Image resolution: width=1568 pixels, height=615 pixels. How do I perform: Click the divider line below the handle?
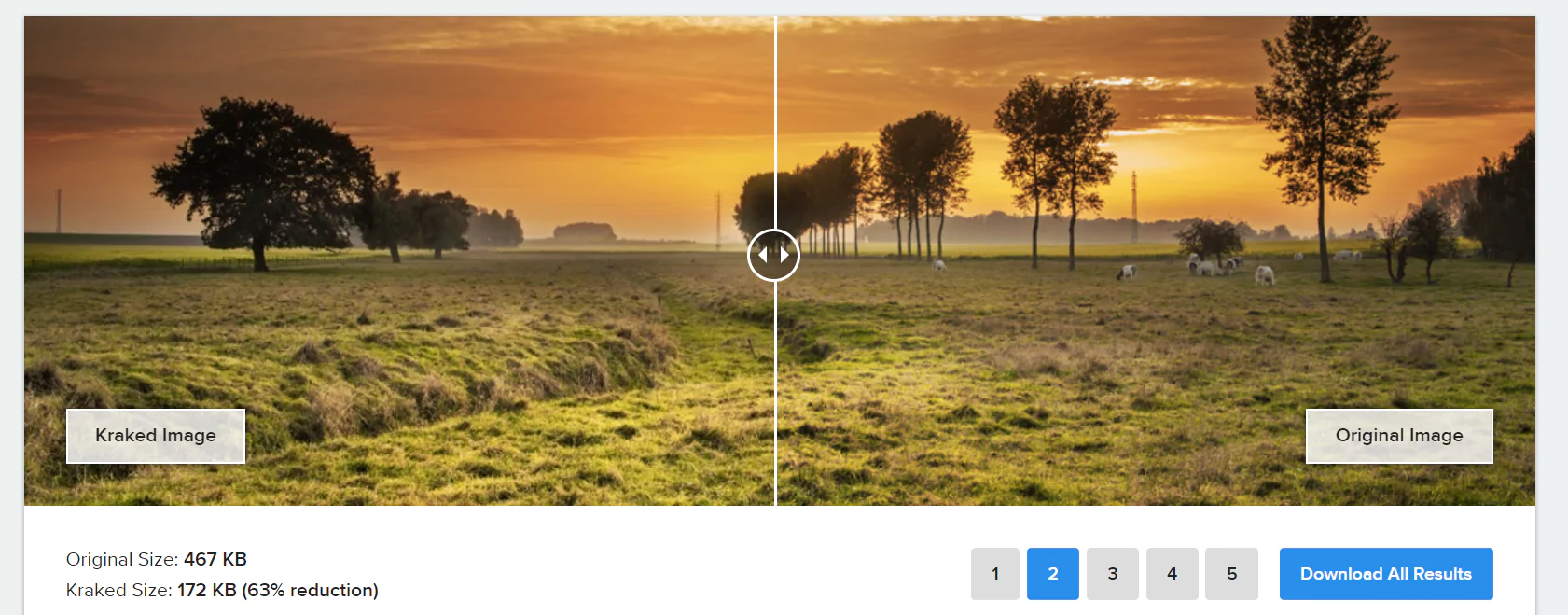tap(775, 393)
